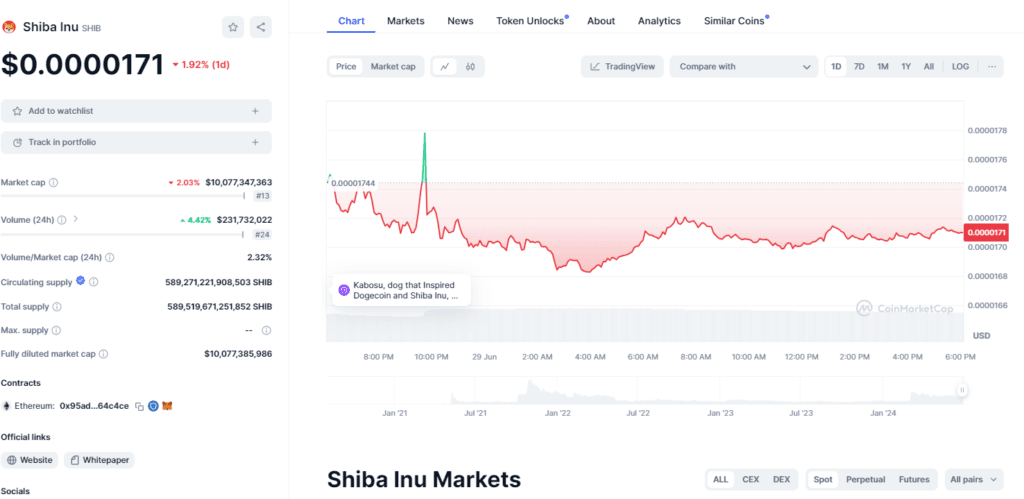Screen dimensions: 1024x499
Task: Click the current price tag 0.0000171 on axis
Action: 986,233
